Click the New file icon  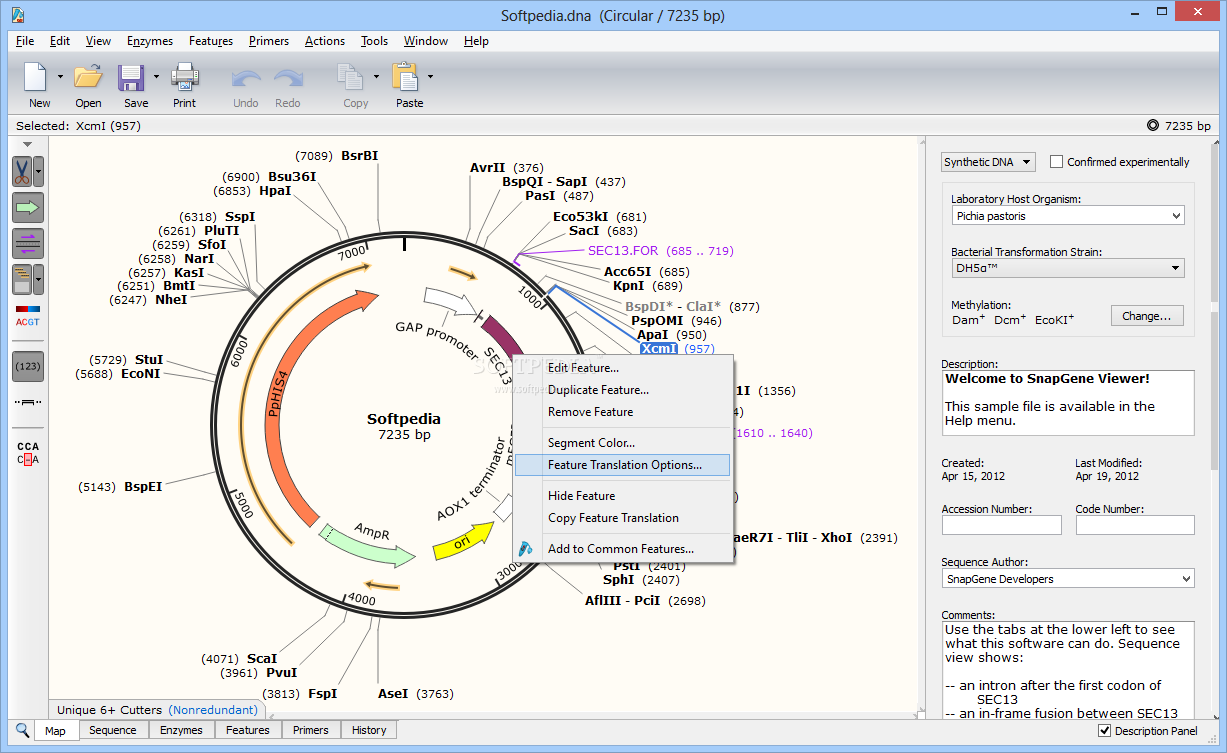point(37,77)
